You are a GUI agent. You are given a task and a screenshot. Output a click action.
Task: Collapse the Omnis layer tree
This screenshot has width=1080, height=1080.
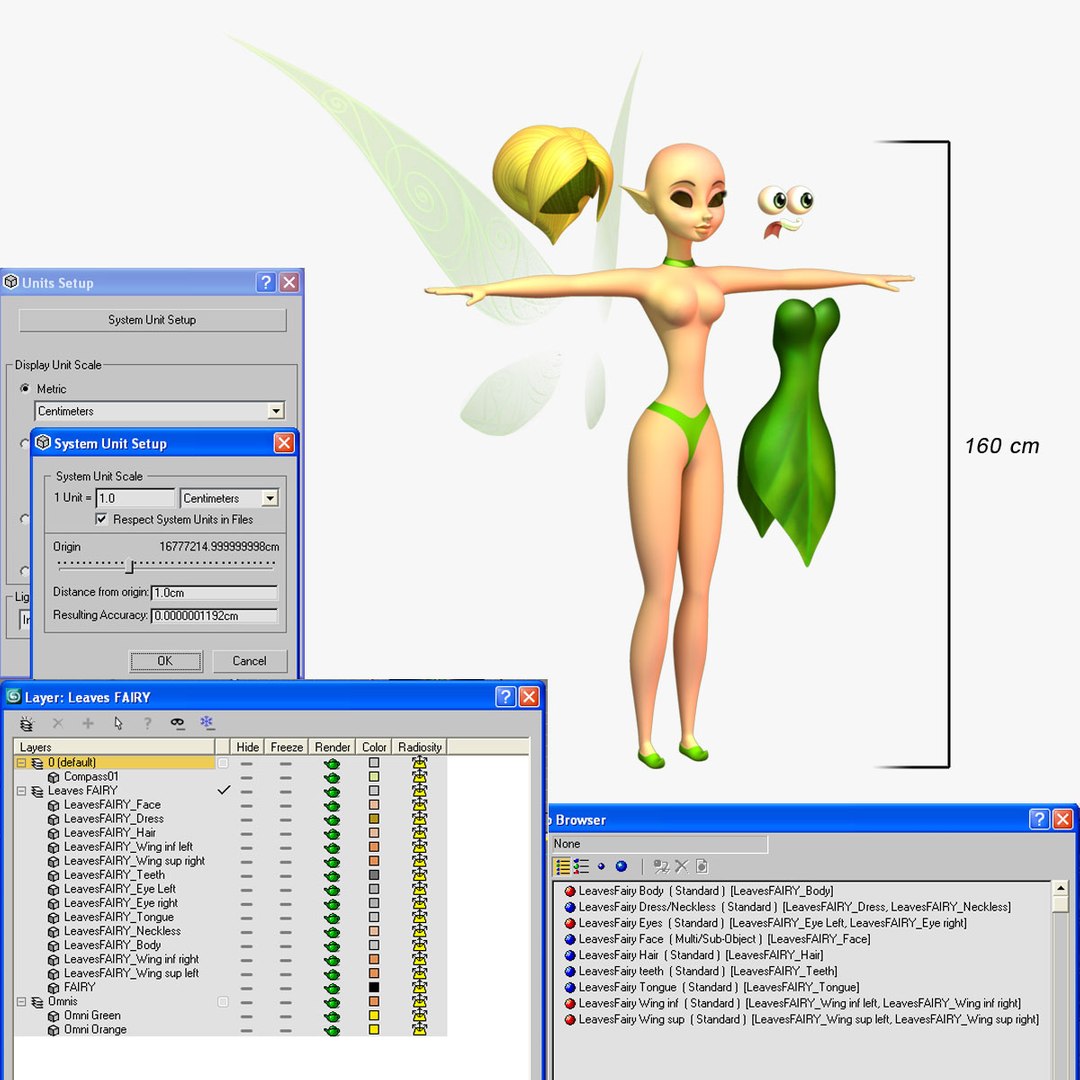pos(21,1002)
